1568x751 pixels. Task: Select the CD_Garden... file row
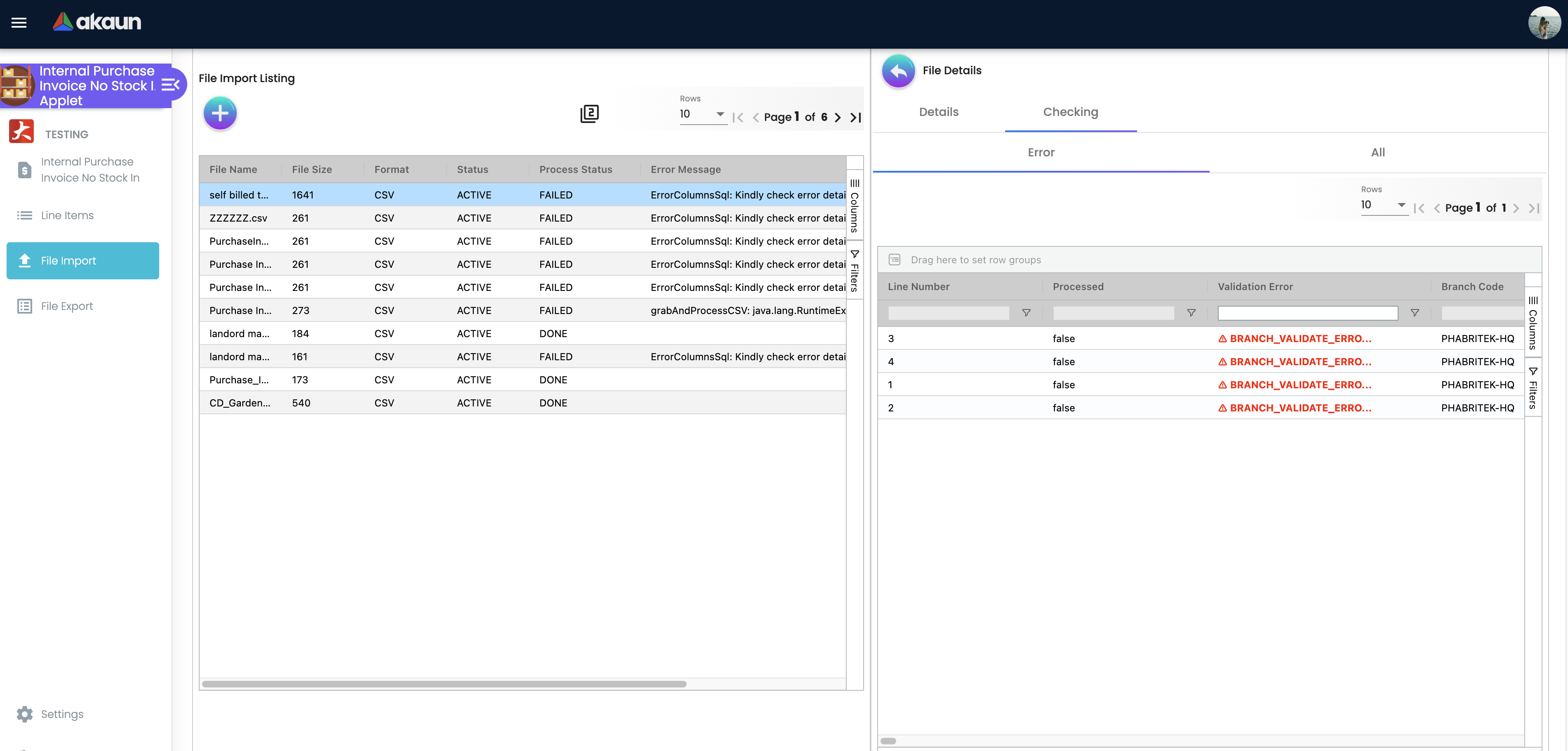[x=522, y=403]
